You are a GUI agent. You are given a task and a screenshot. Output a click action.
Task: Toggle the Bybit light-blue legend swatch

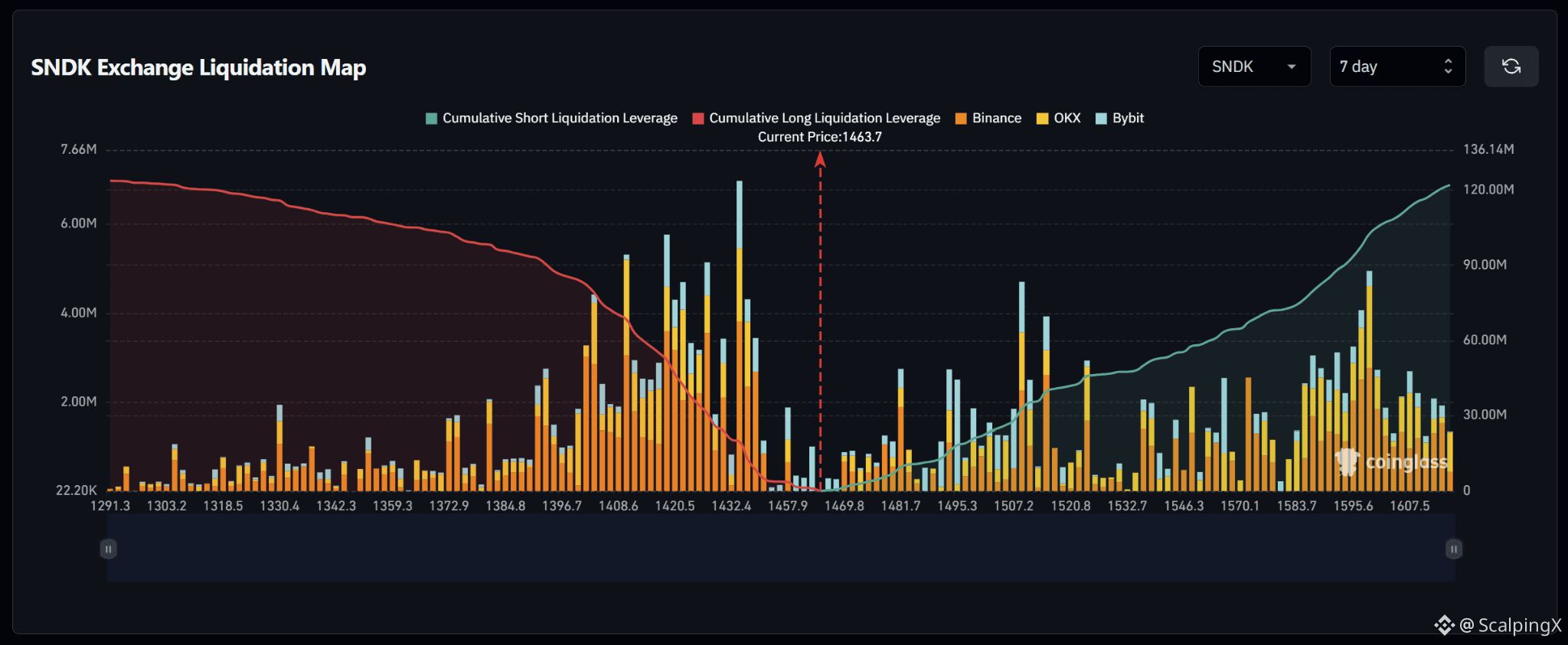tap(1101, 119)
